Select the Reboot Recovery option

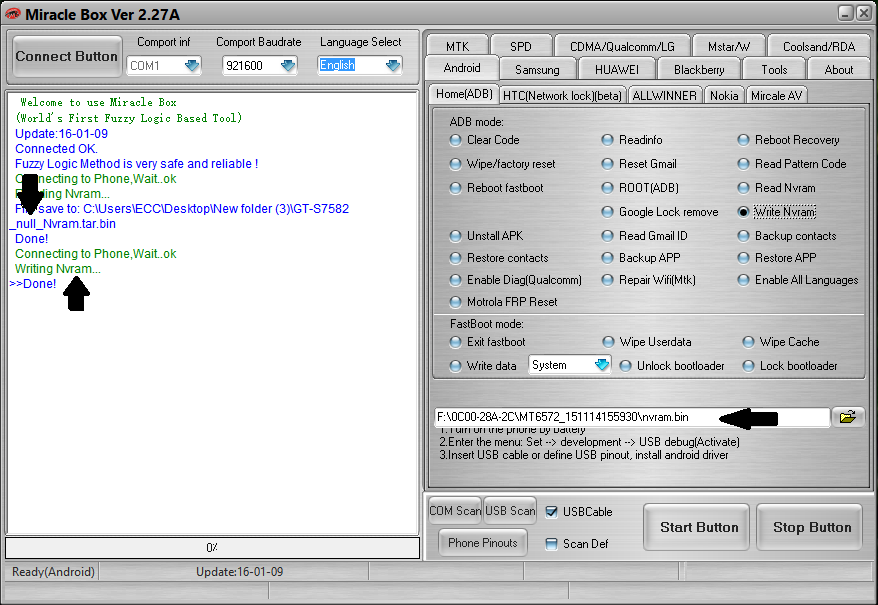pos(743,140)
